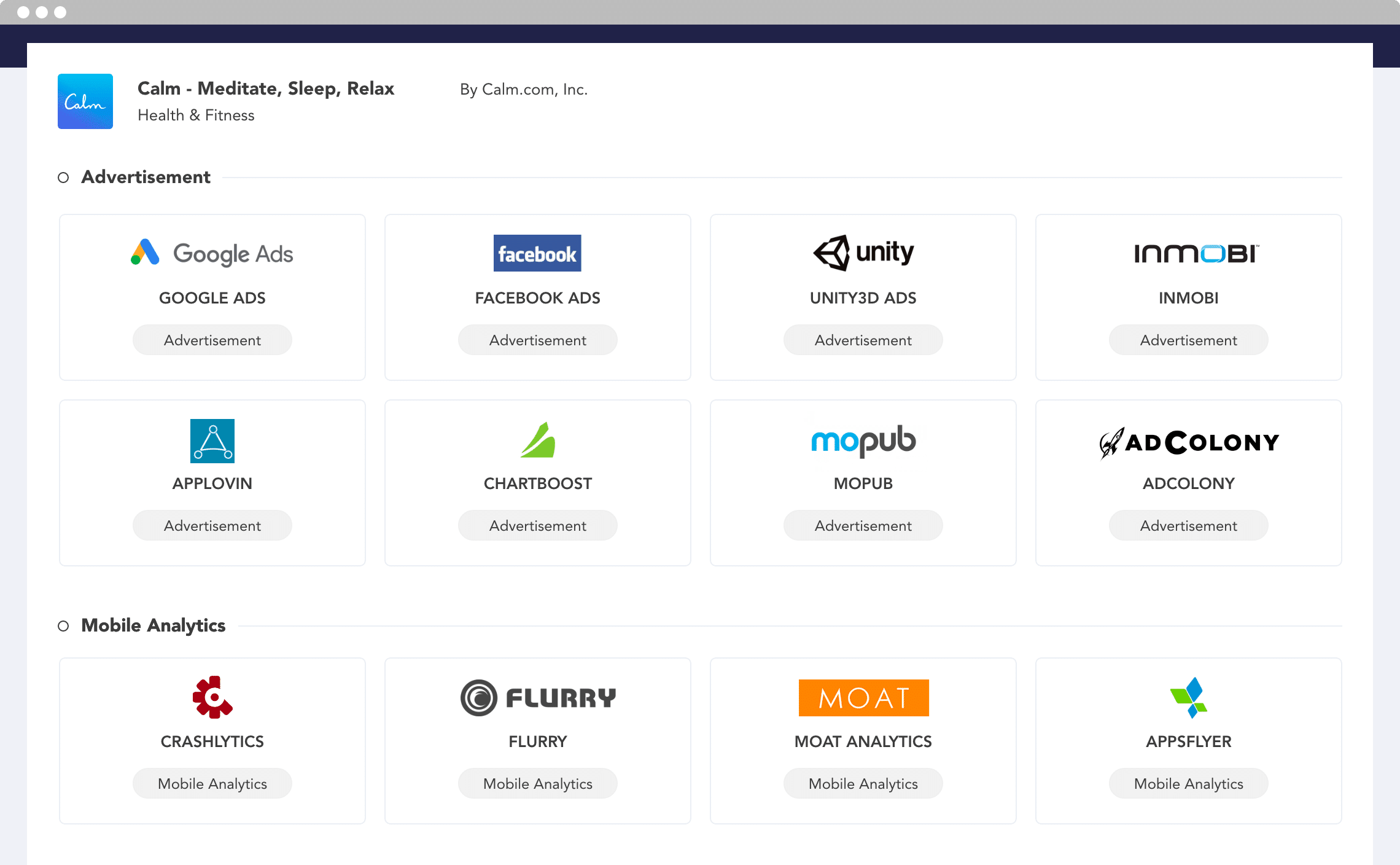Click the Advertisement tag under AdColony
Image resolution: width=1400 pixels, height=865 pixels.
click(x=1189, y=525)
